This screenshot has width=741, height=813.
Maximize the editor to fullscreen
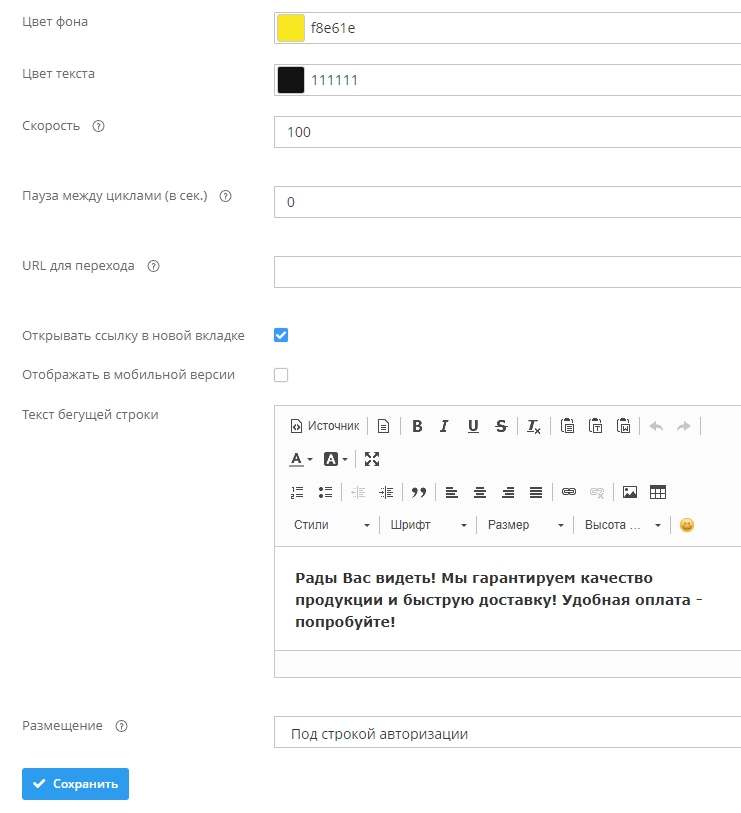(372, 459)
